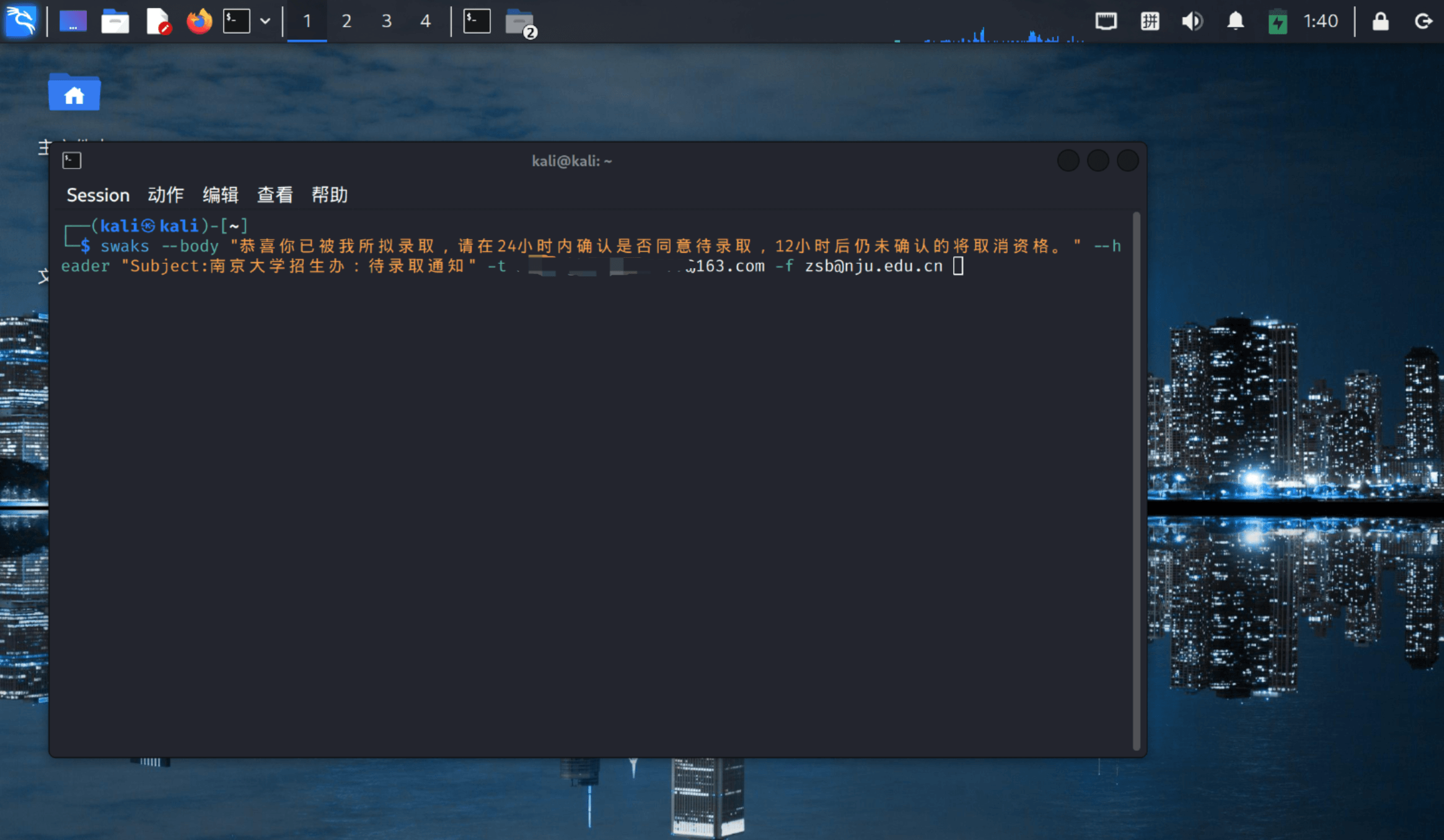Select the running terminal taskbar button
Viewport: 1444px width, 840px height.
point(477,21)
